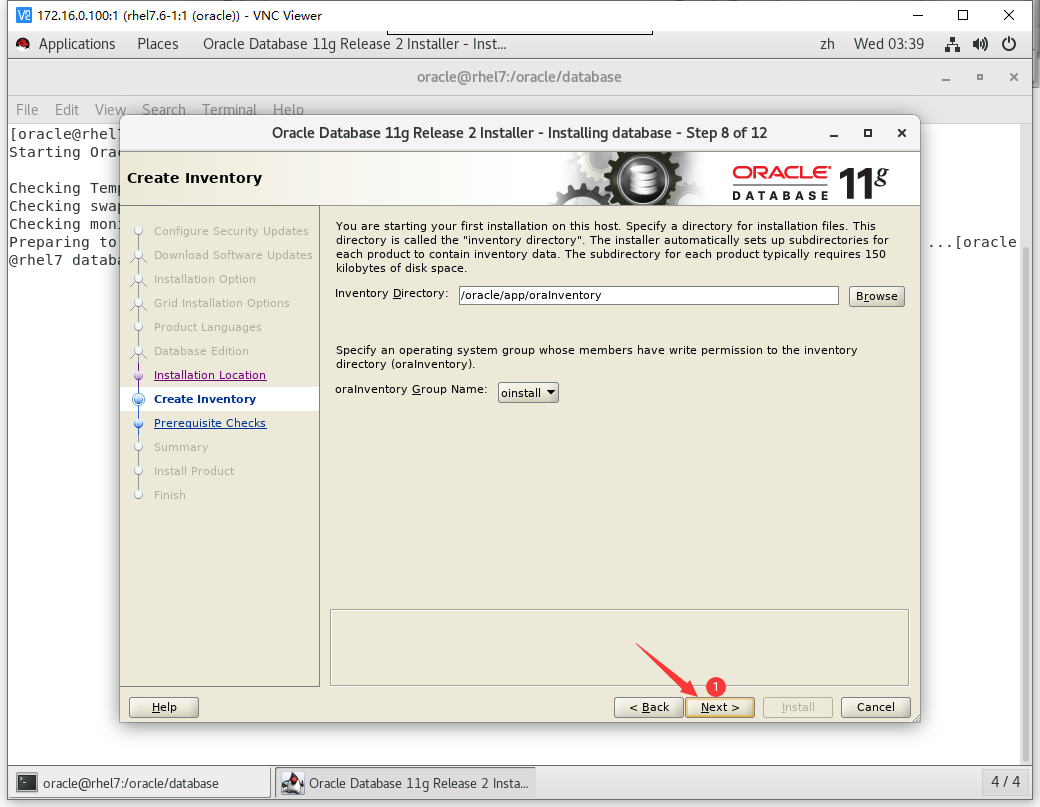The width and height of the screenshot is (1040, 807).
Task: Close the Oracle installer dialog
Action: coord(901,133)
